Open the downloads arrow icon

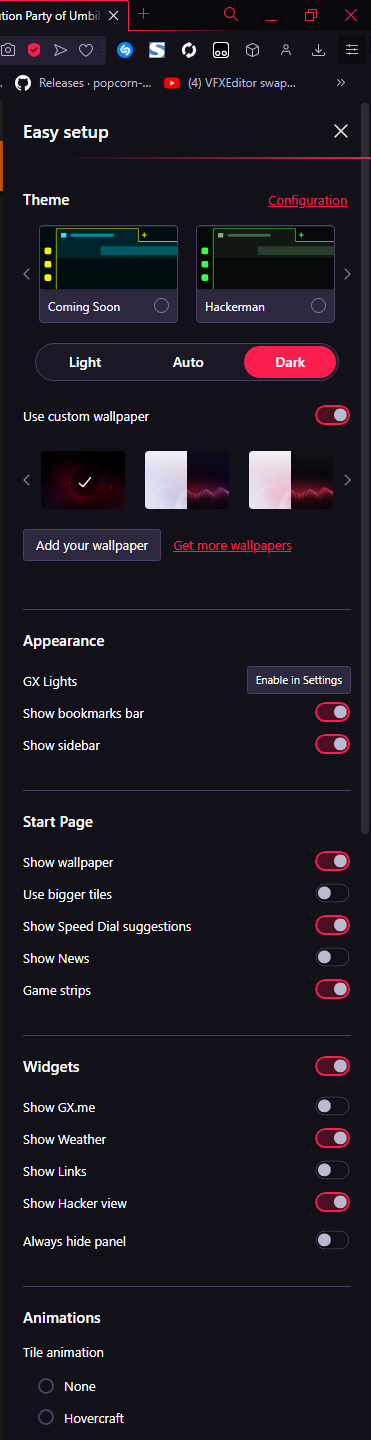click(x=318, y=49)
